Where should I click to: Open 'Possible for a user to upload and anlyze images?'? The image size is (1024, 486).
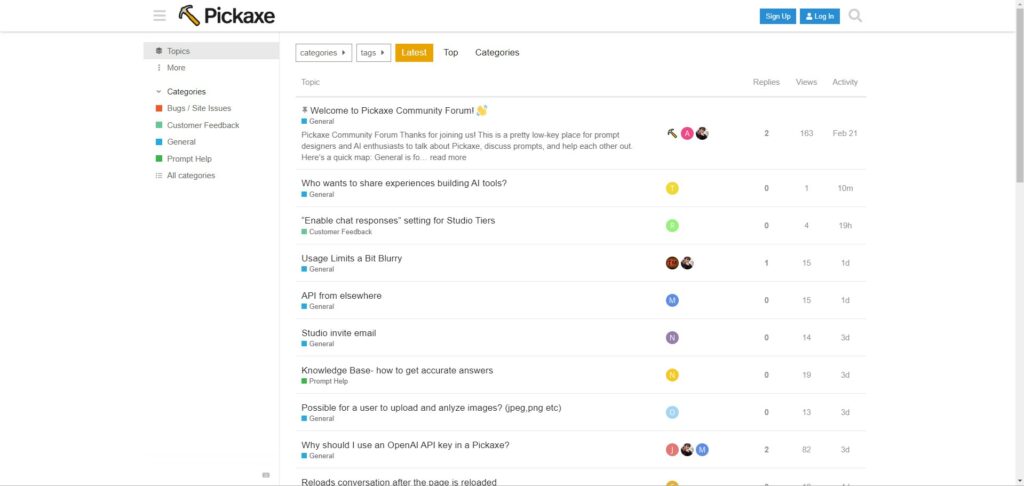[431, 408]
